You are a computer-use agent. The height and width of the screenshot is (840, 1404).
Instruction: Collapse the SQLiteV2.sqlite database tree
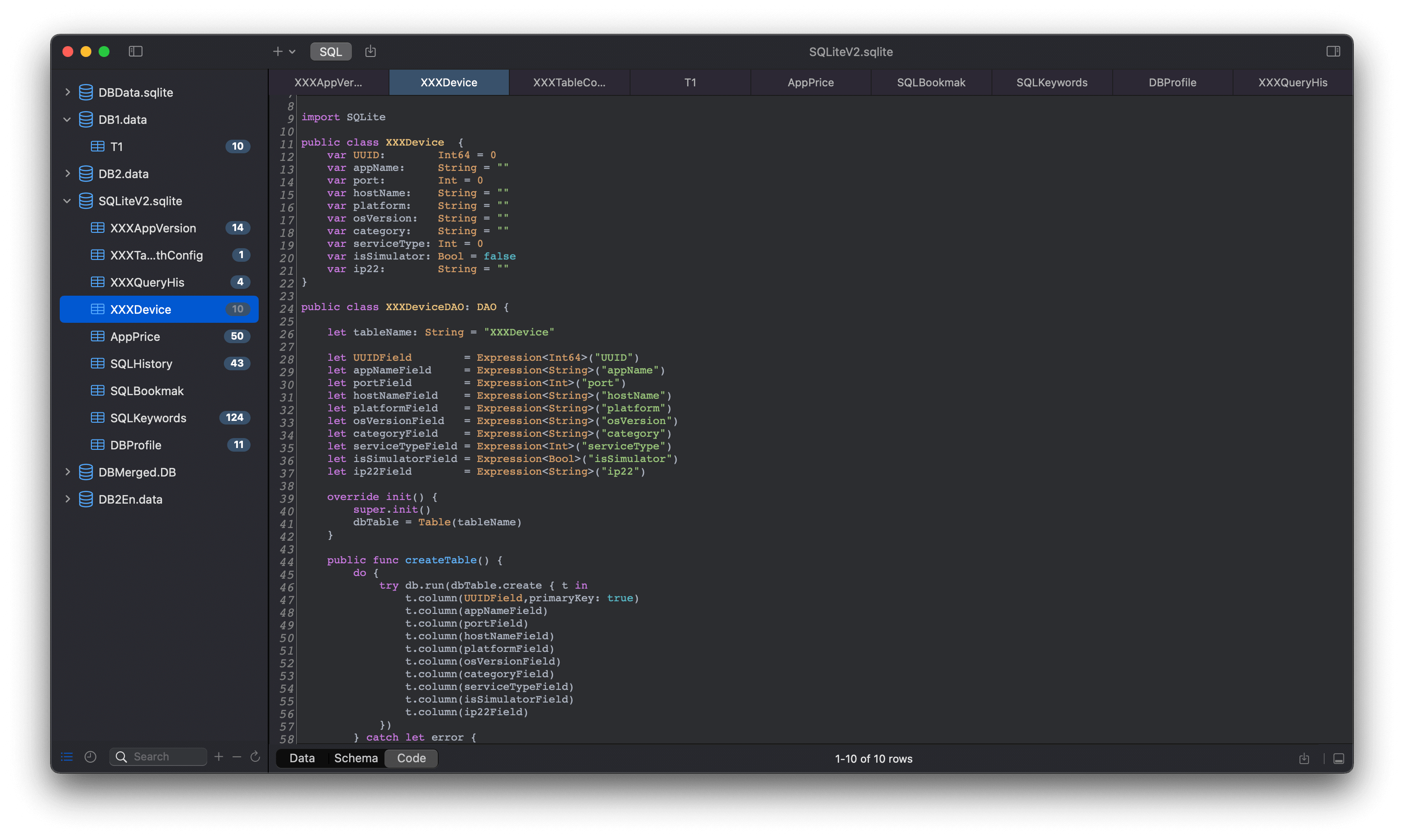point(67,201)
